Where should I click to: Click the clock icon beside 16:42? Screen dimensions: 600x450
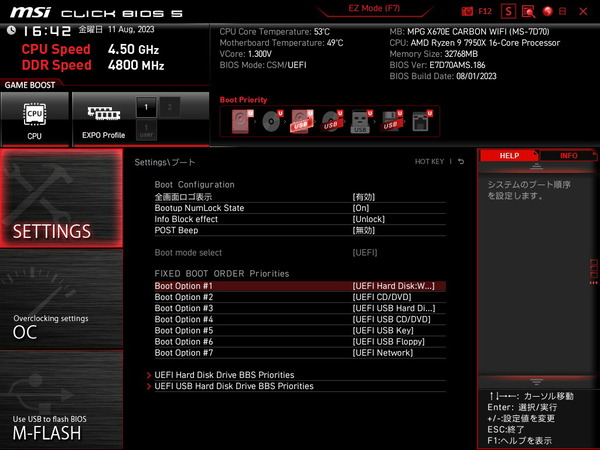[x=11, y=30]
